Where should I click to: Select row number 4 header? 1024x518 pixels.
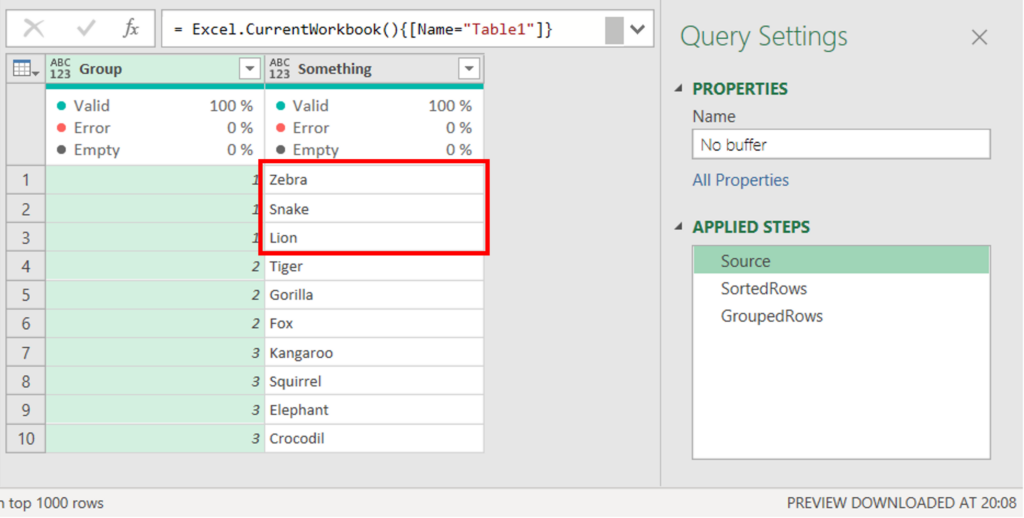tap(26, 266)
